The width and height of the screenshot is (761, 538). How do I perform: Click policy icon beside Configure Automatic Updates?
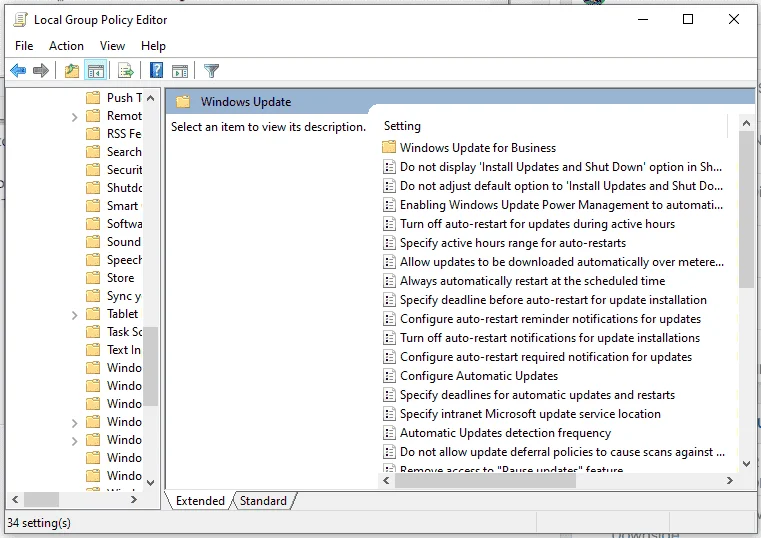tap(389, 376)
